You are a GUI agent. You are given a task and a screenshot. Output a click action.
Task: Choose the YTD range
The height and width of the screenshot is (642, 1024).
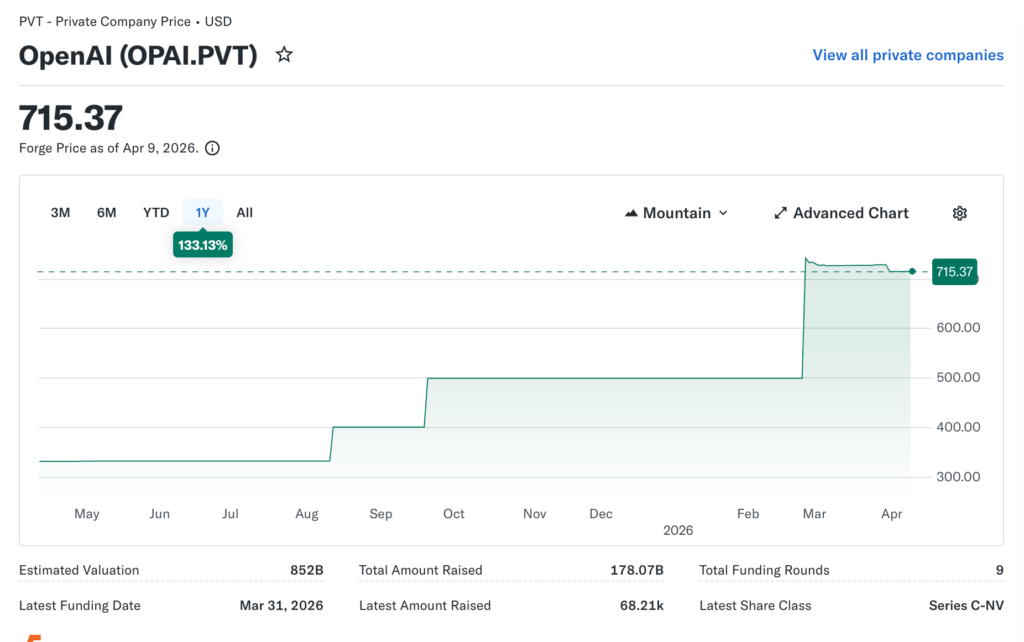156,212
